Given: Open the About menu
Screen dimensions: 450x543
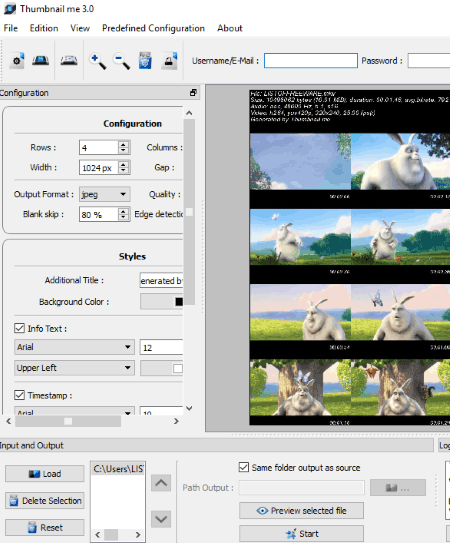Looking at the screenshot, I should [230, 28].
